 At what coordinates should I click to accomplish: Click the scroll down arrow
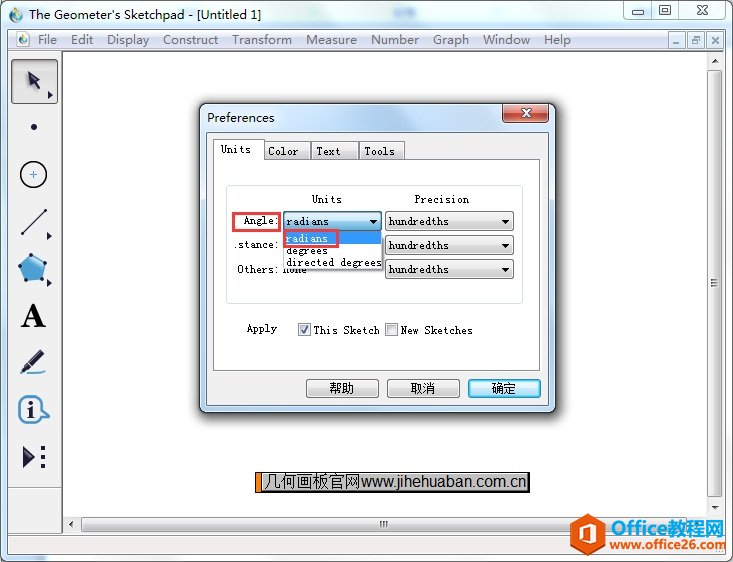[x=715, y=507]
